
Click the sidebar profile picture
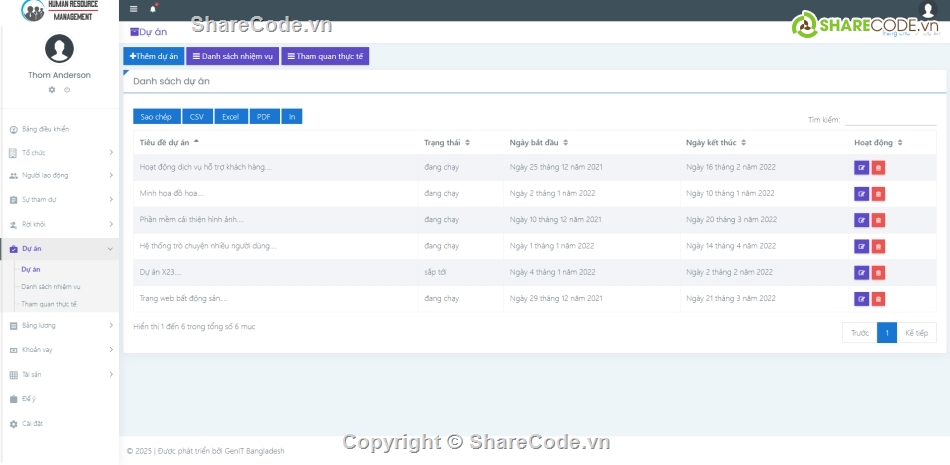coord(59,49)
